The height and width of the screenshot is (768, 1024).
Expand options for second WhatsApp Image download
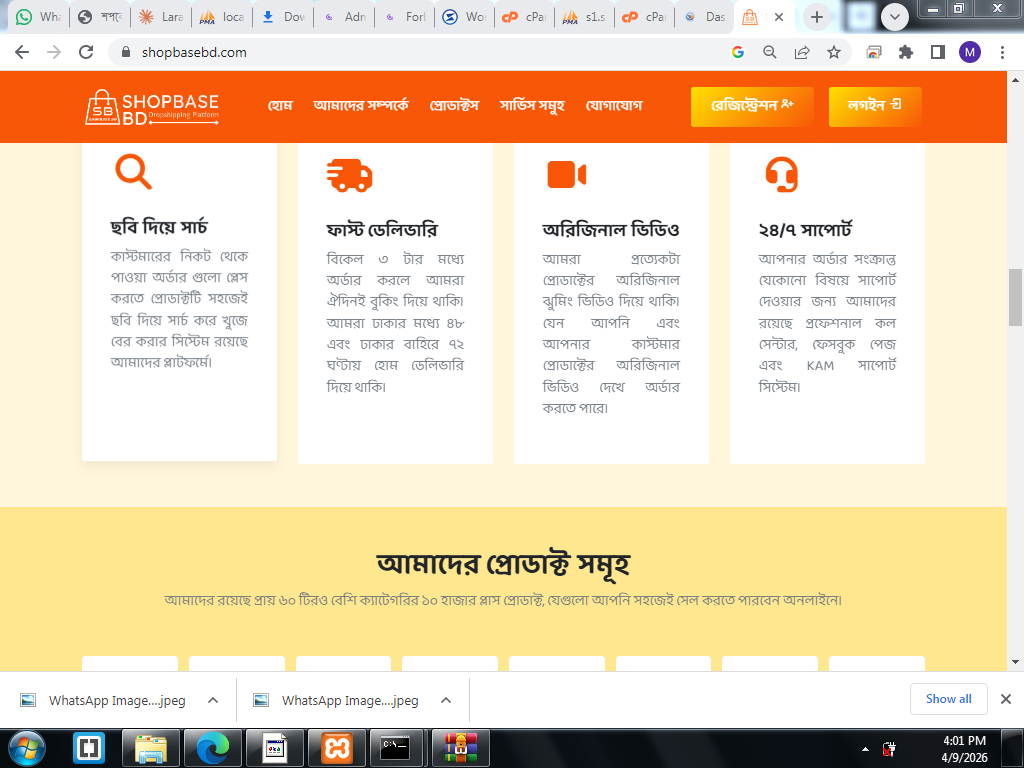point(446,700)
